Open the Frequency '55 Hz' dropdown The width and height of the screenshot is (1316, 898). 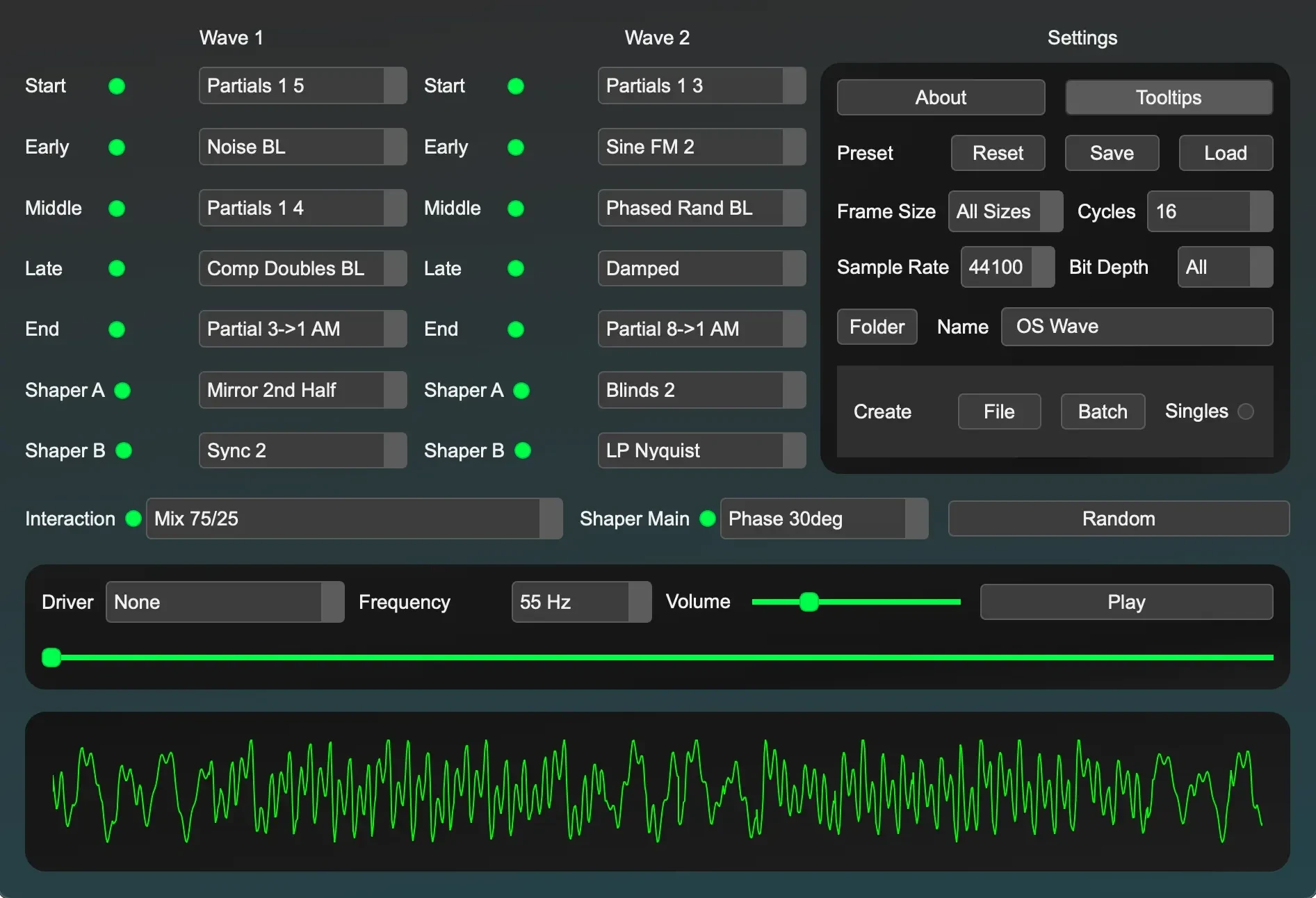point(581,602)
